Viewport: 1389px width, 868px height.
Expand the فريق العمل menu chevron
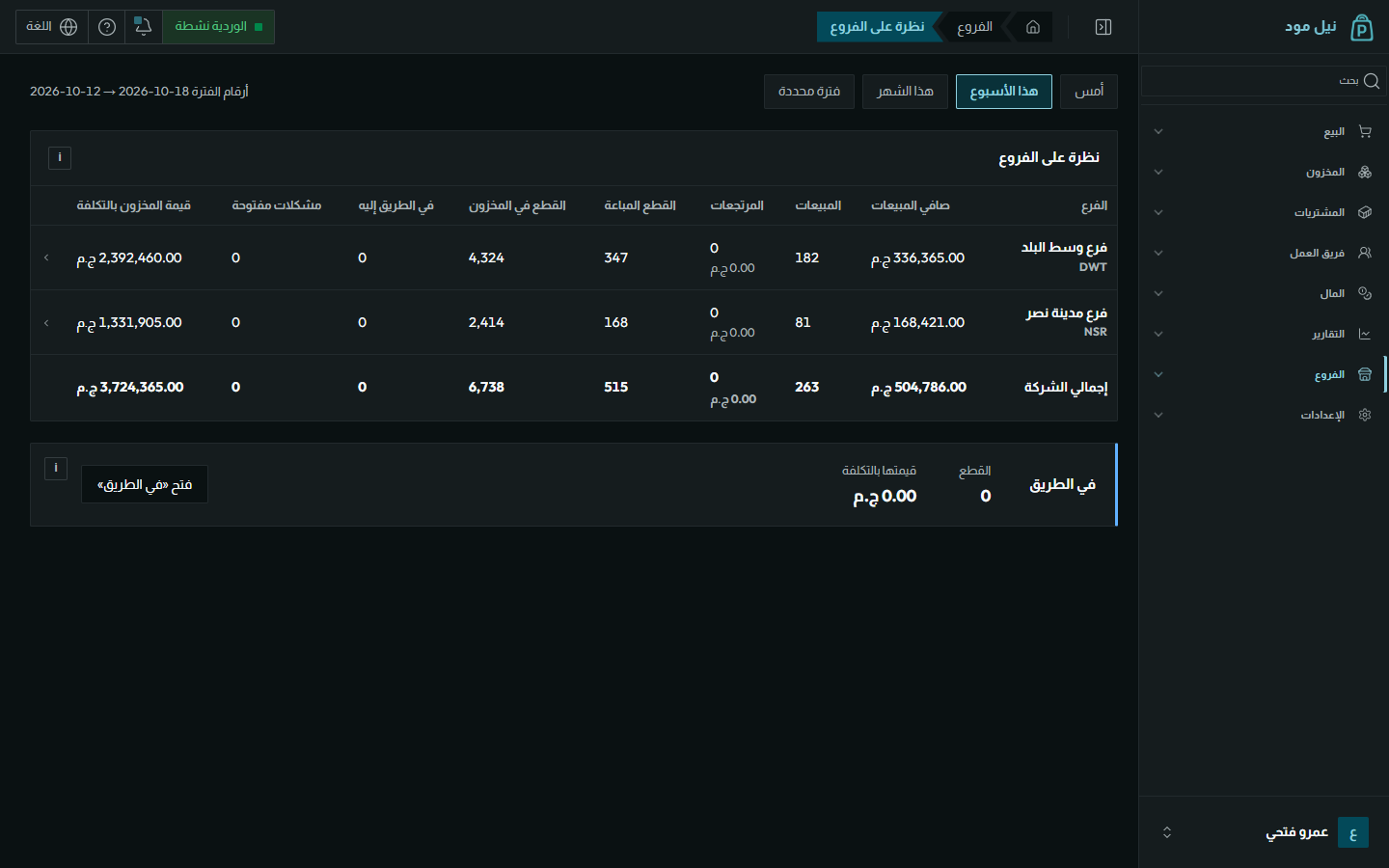tap(1158, 253)
